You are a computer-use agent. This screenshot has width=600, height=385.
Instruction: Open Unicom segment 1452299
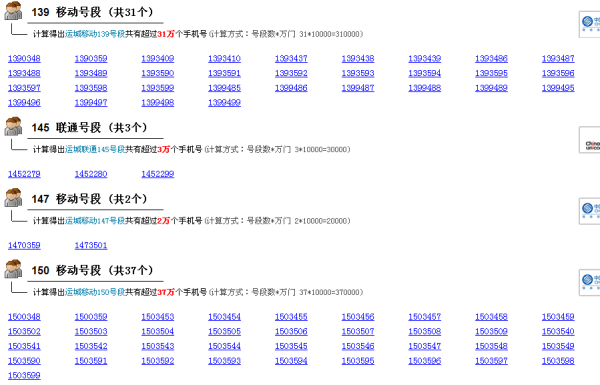click(x=158, y=174)
